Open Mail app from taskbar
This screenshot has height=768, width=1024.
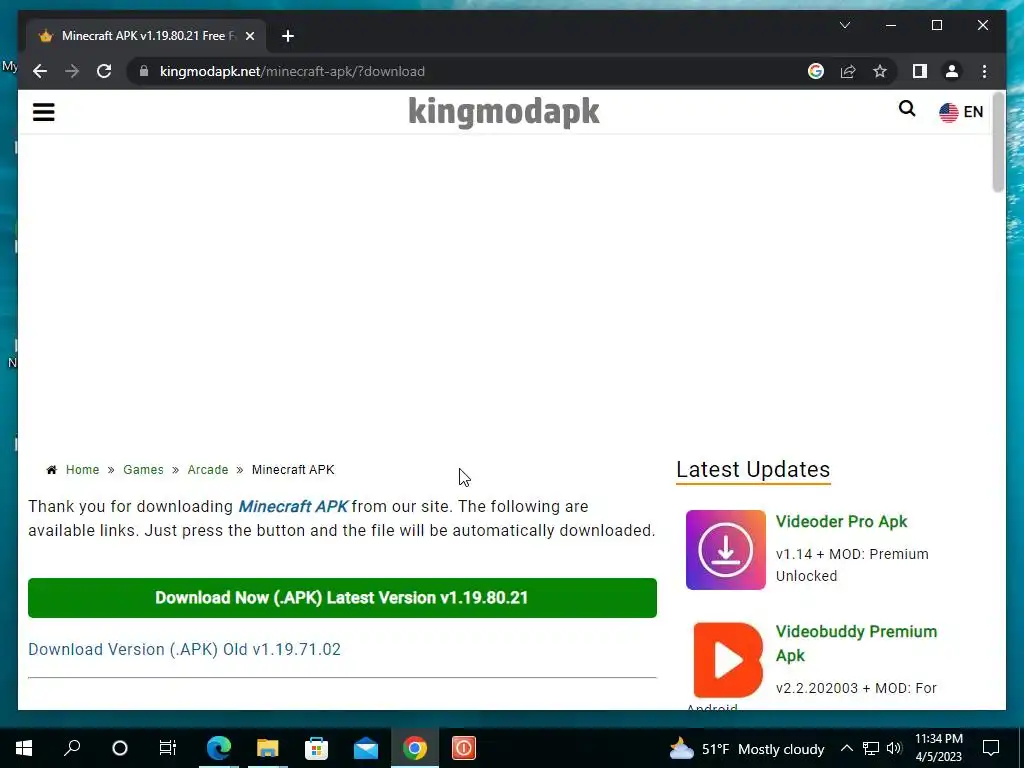click(366, 748)
